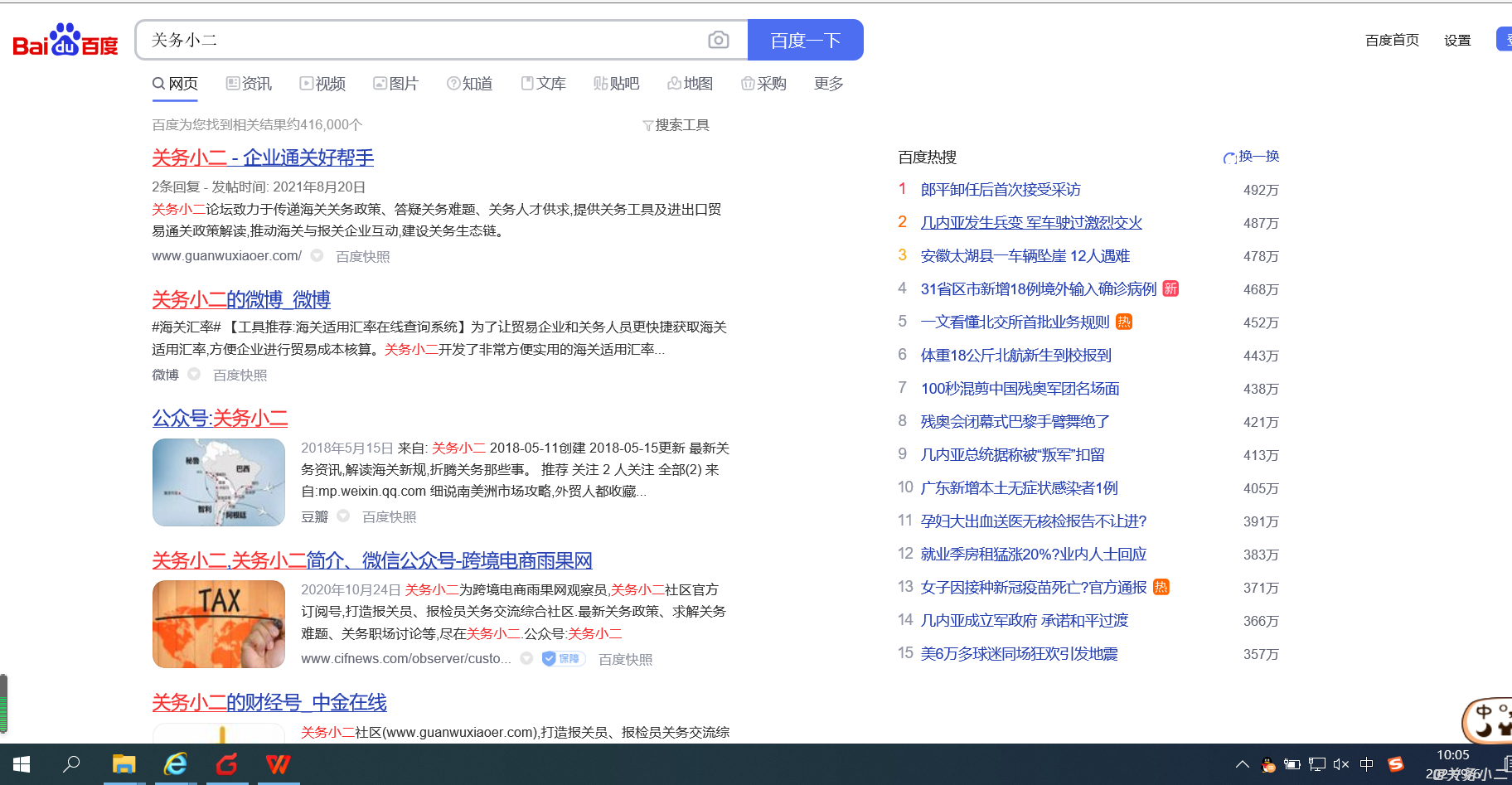Expand dropdown arrow beside 豆瓣 source
1512x785 pixels.
(343, 516)
